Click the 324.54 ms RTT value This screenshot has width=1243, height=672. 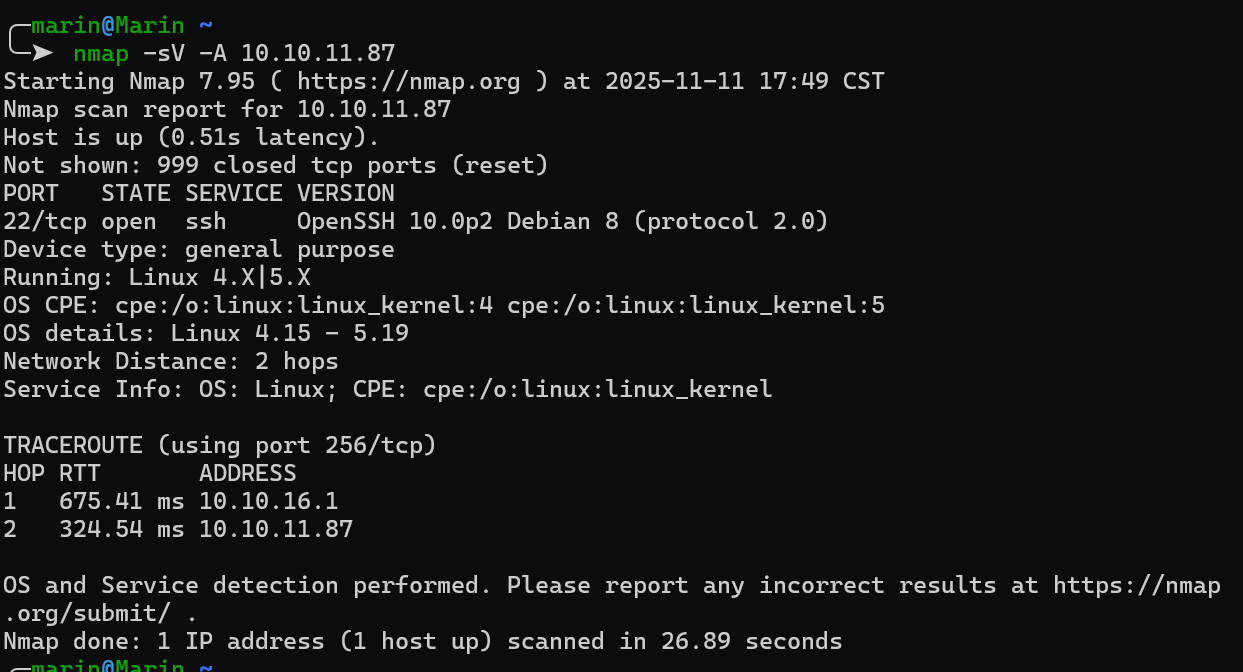coord(121,529)
